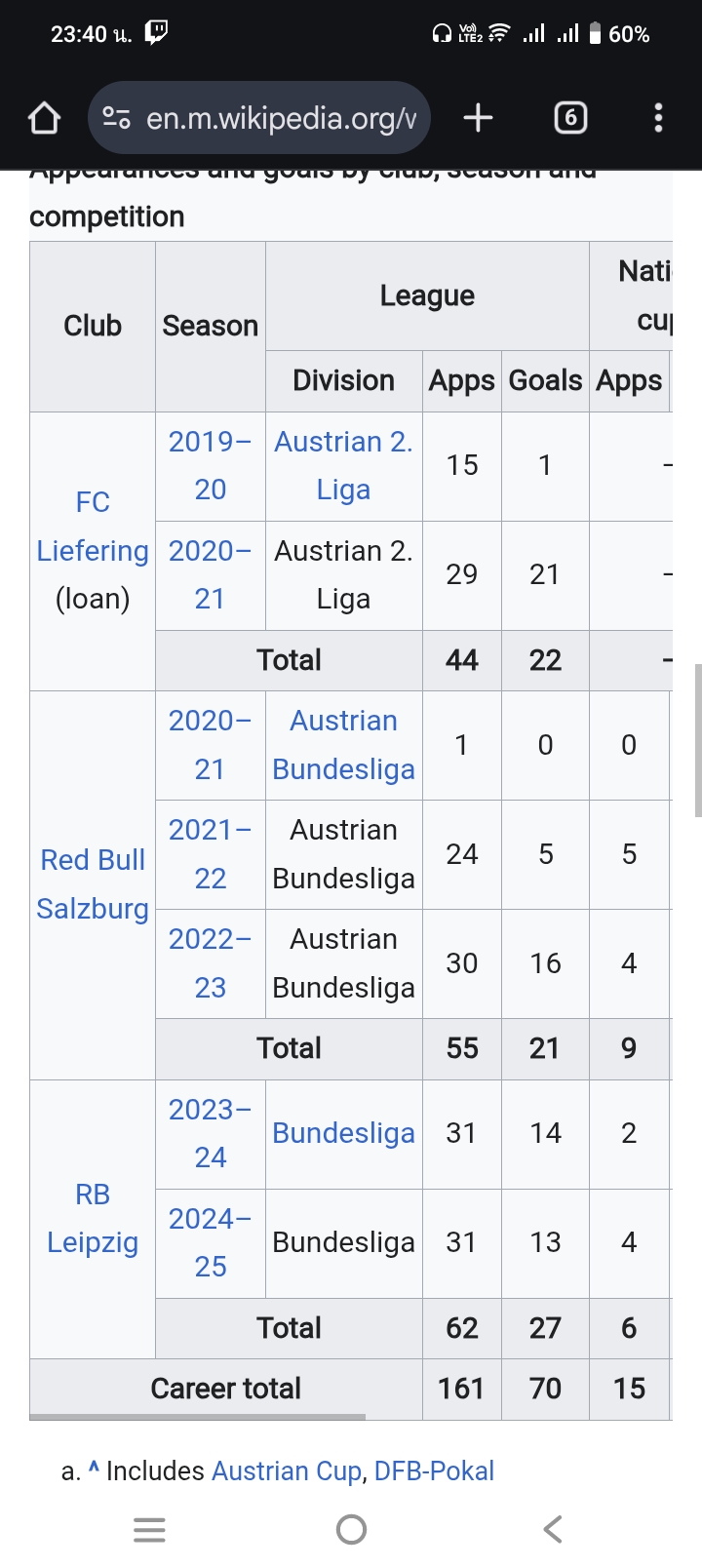Open the 2022–23 season link

[211, 963]
